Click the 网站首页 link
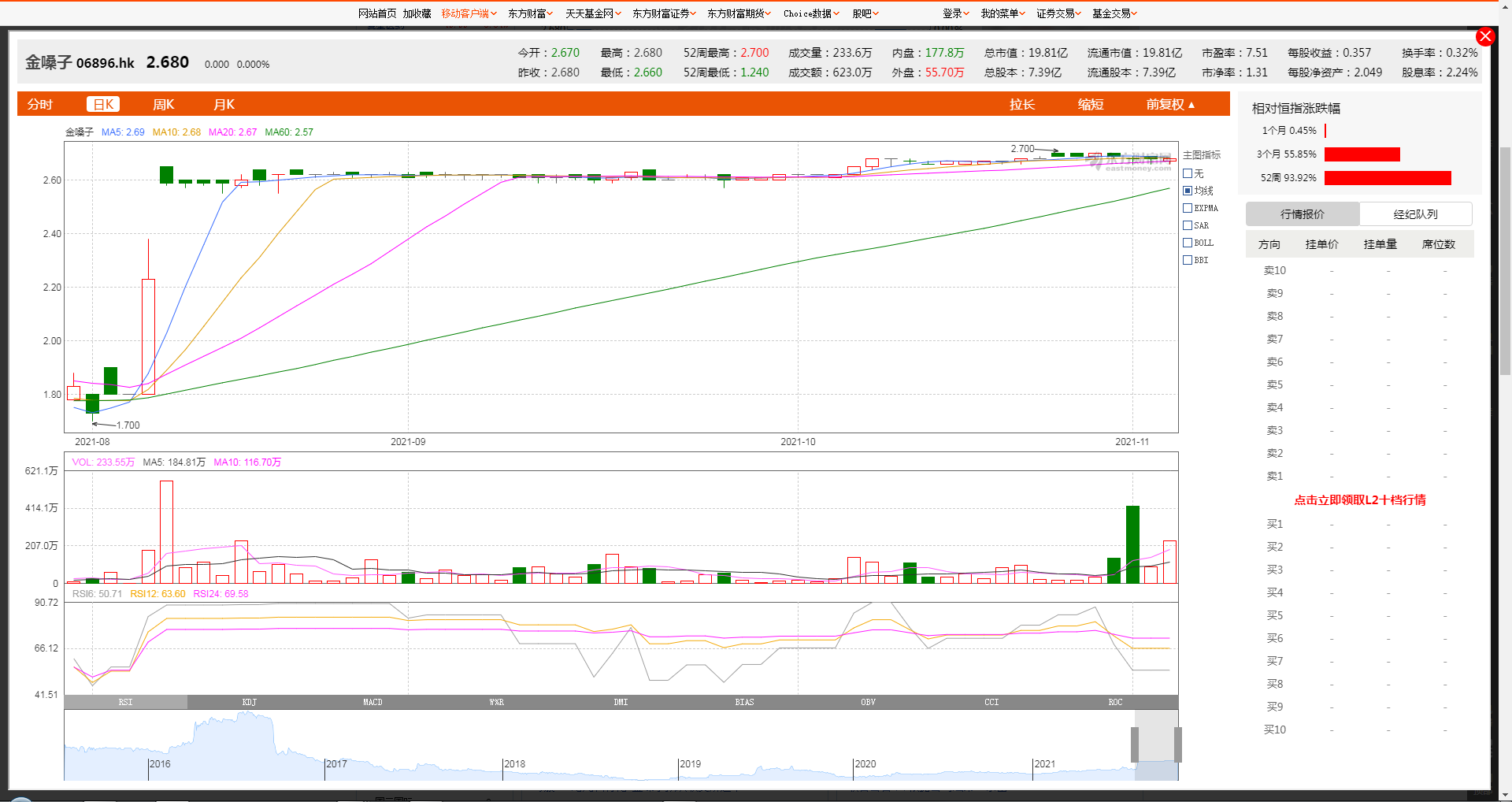 [377, 13]
